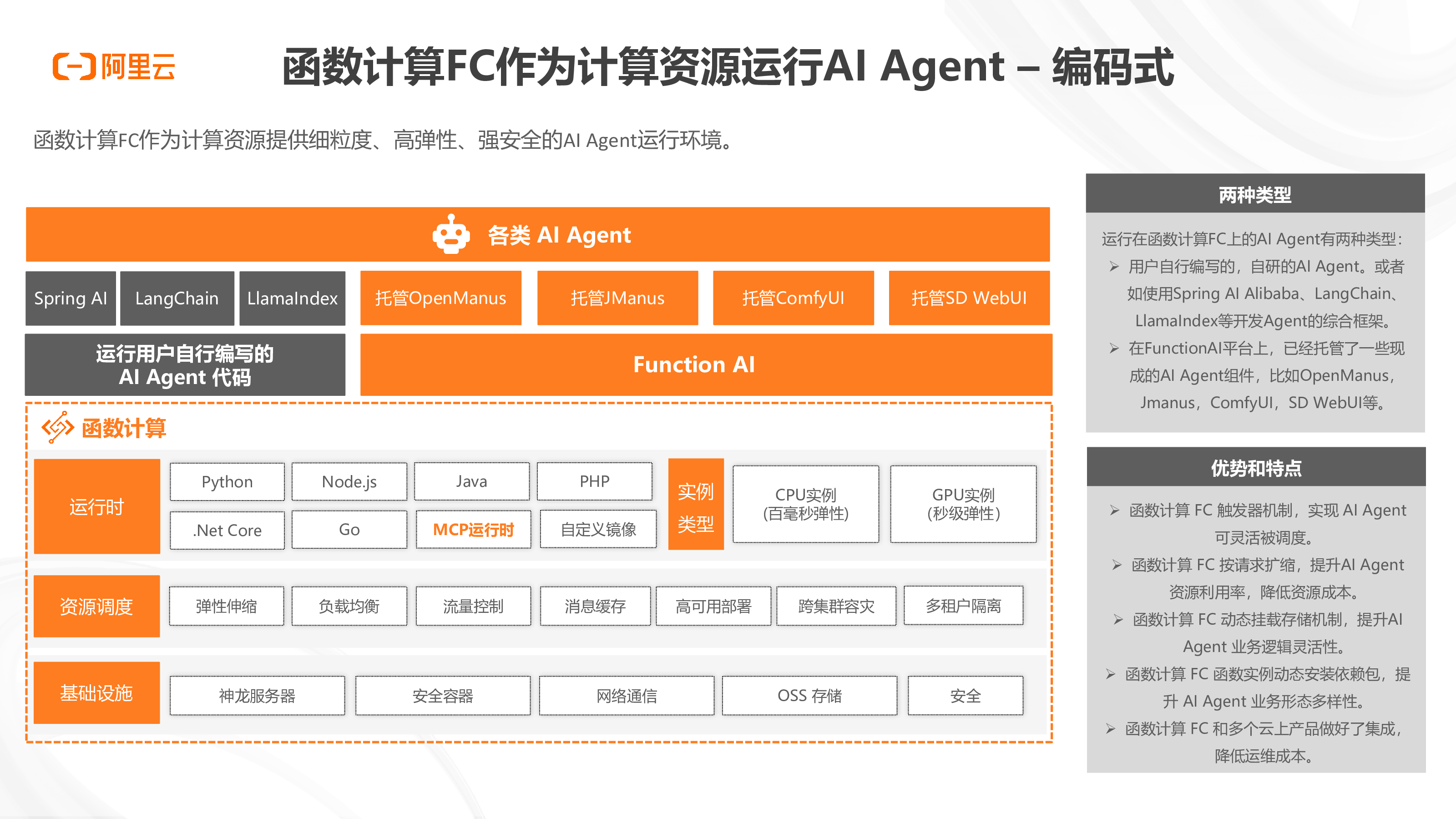Click the bullet arrow before 函数计算 FC 动态挂载存储机制
1456x819 pixels.
pos(1118,620)
